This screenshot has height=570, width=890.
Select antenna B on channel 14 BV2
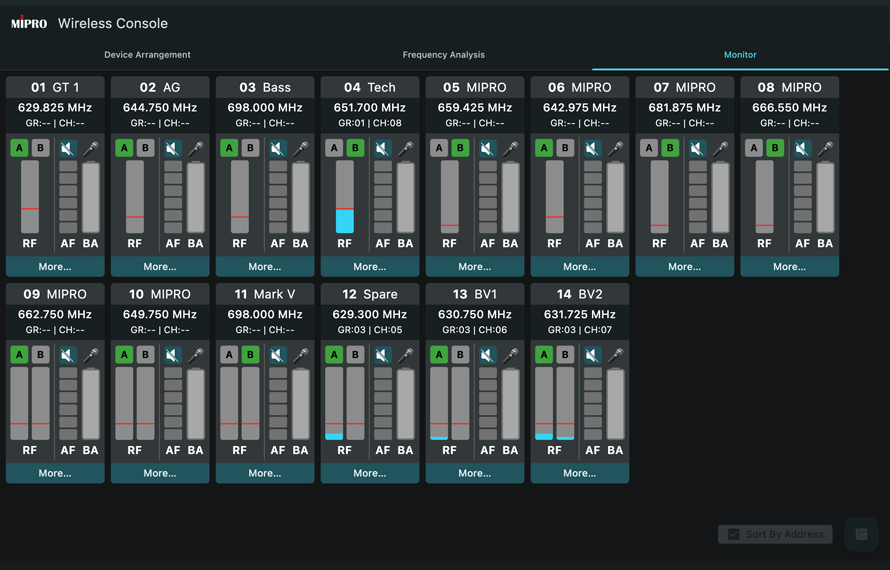565,355
